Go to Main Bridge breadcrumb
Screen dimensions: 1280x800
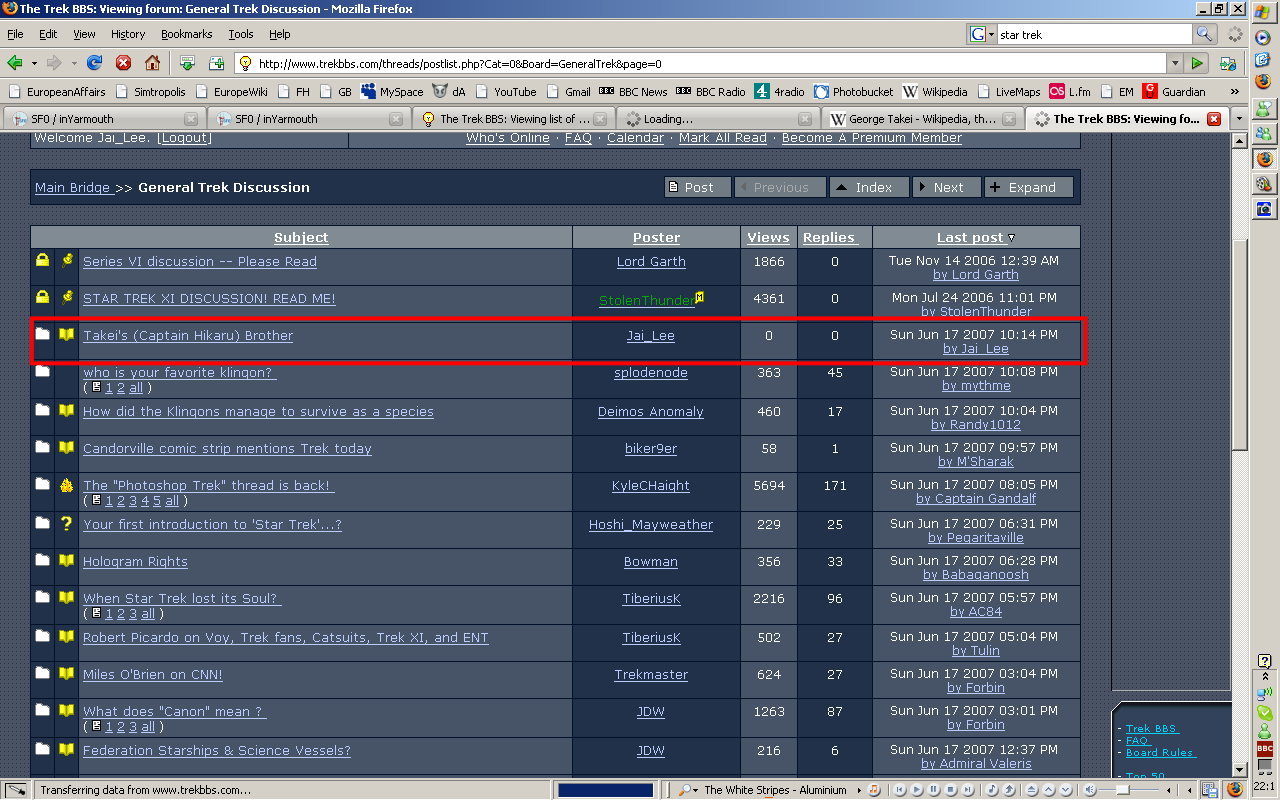73,188
